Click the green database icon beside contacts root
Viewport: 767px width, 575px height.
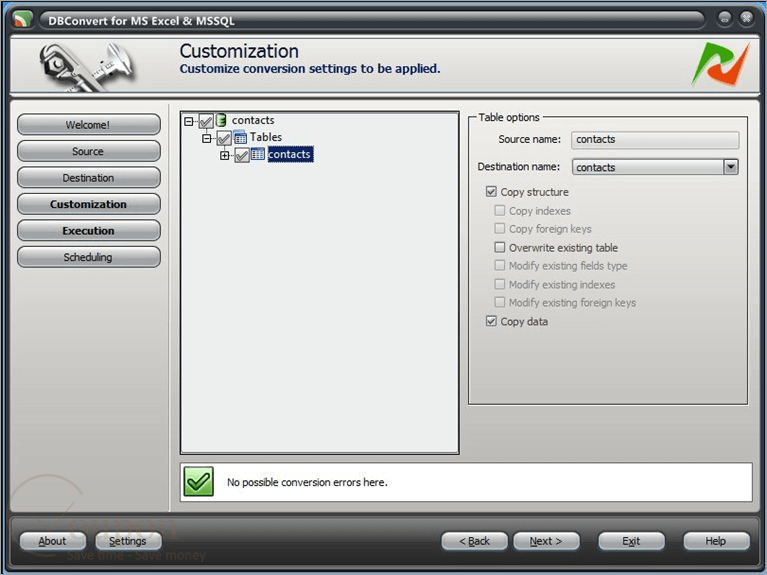(221, 120)
